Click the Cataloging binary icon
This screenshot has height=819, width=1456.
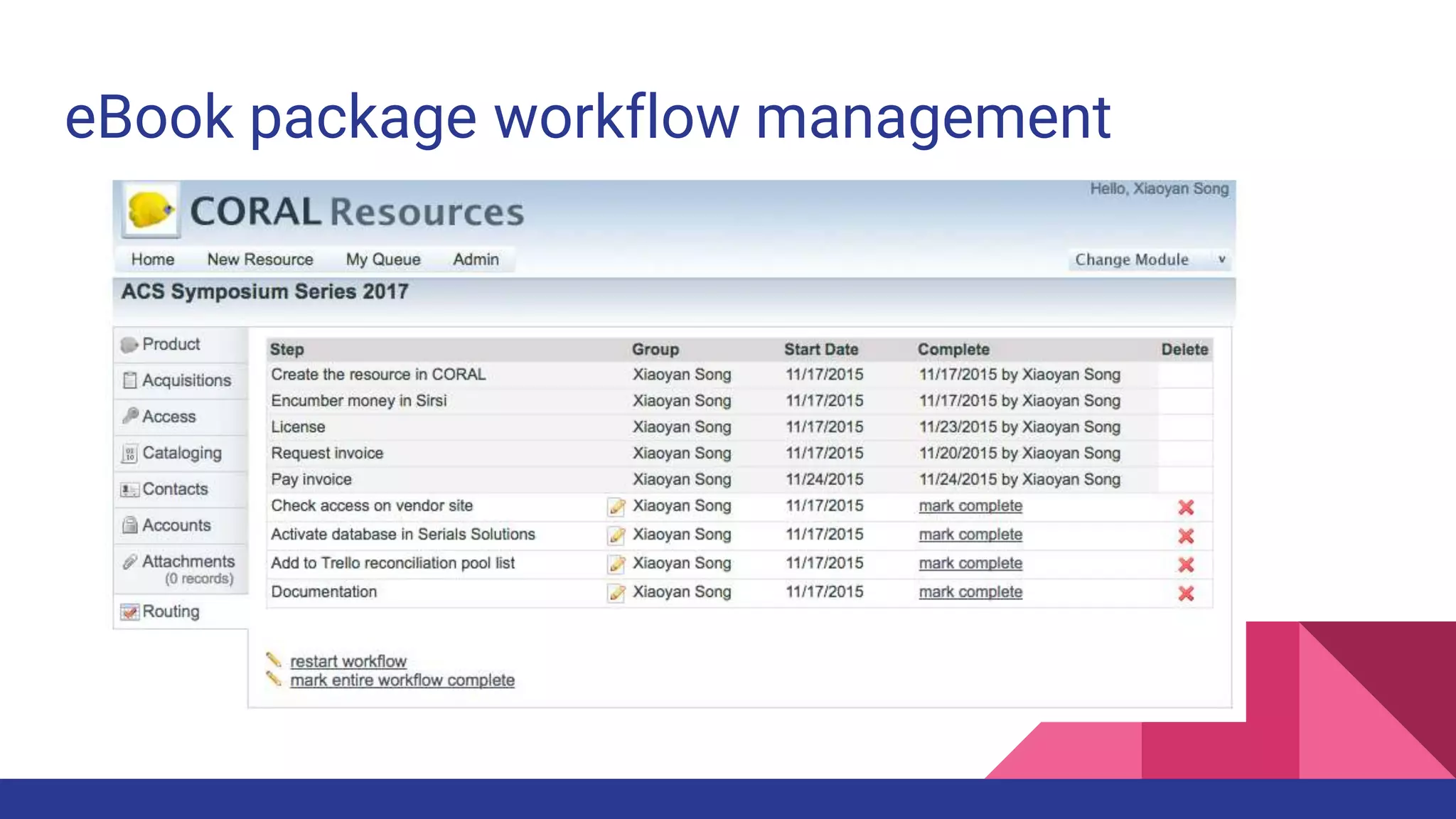point(129,454)
